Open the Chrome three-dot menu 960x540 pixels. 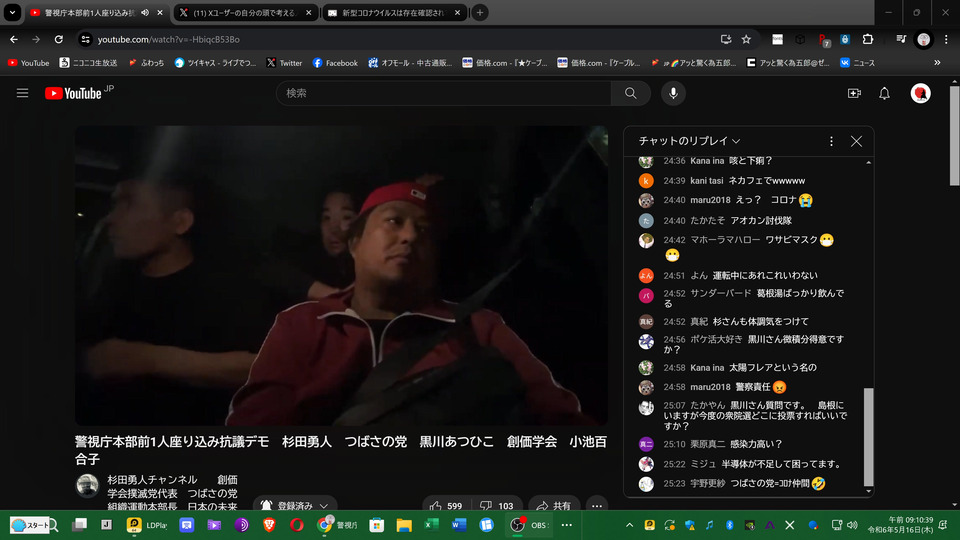click(946, 39)
